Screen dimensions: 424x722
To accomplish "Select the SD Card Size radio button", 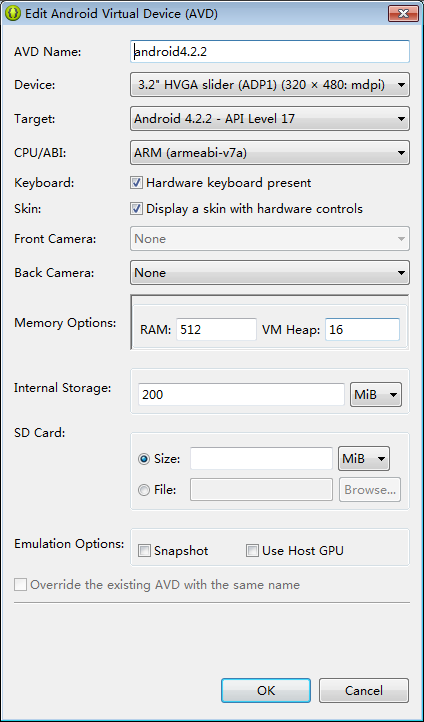I will coord(144,459).
